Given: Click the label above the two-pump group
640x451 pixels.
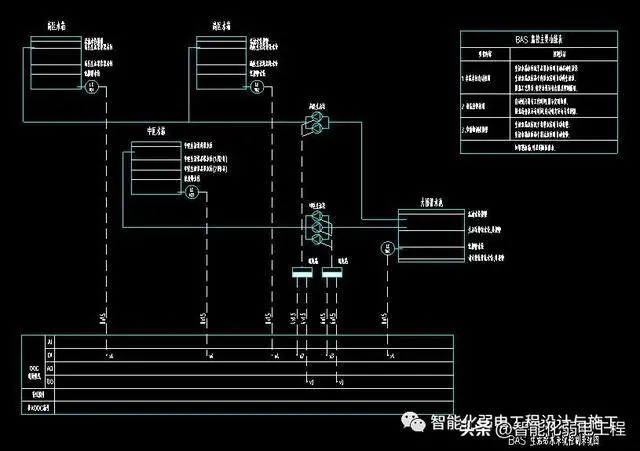Looking at the screenshot, I should point(317,107).
